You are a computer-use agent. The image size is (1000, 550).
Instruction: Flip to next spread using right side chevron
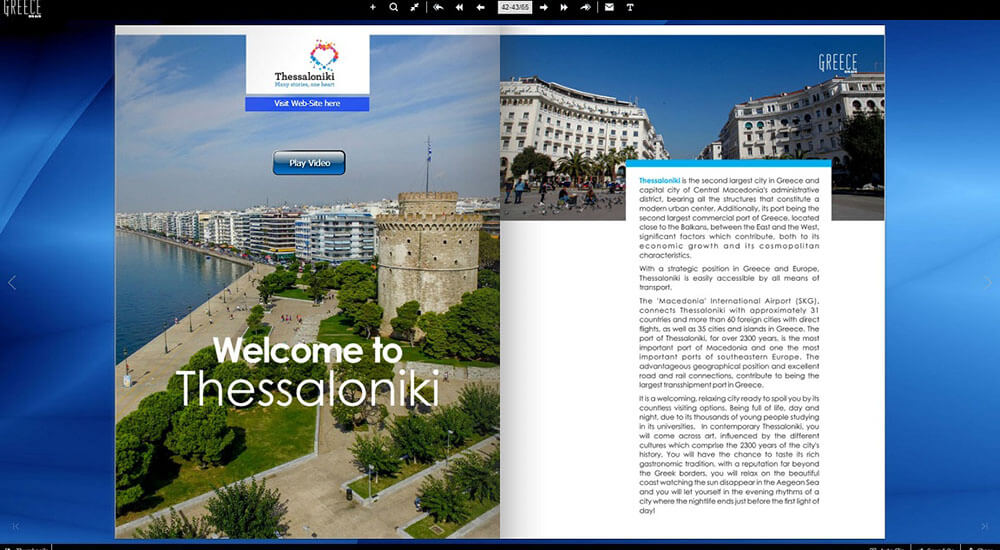click(x=988, y=283)
